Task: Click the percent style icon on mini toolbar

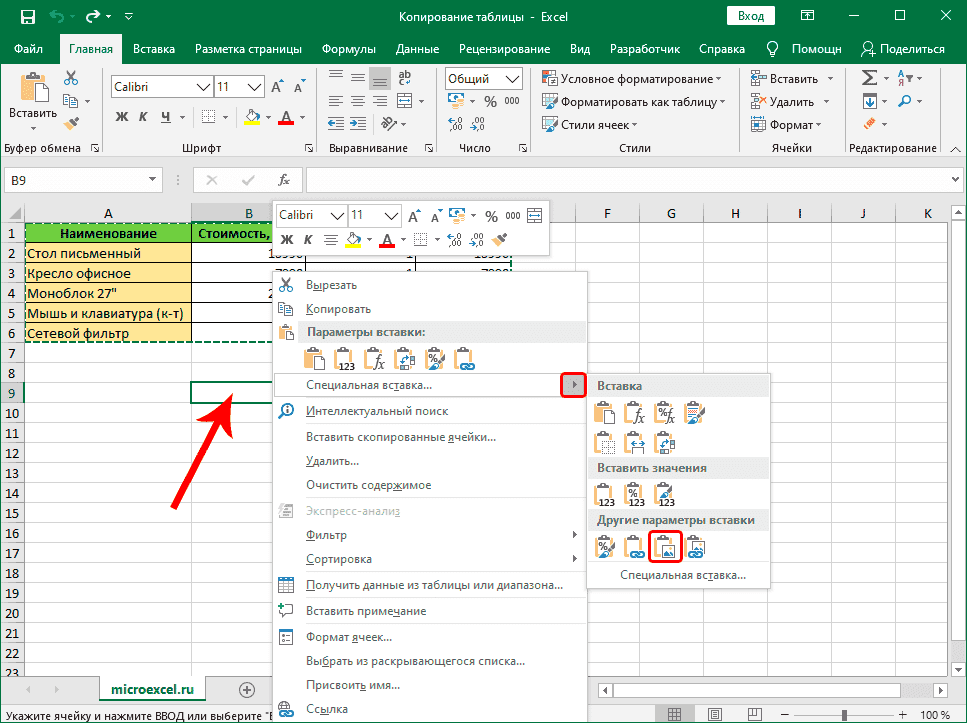Action: [492, 216]
